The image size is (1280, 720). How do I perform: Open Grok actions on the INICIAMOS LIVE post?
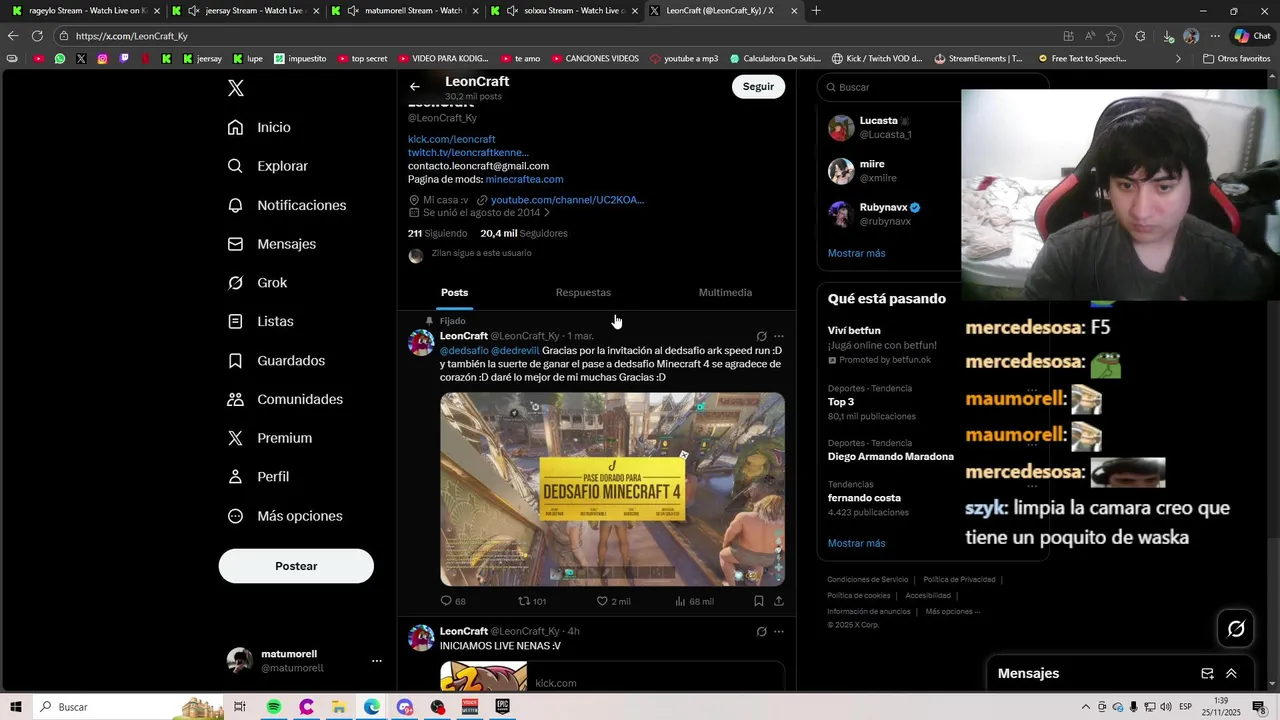click(x=762, y=632)
